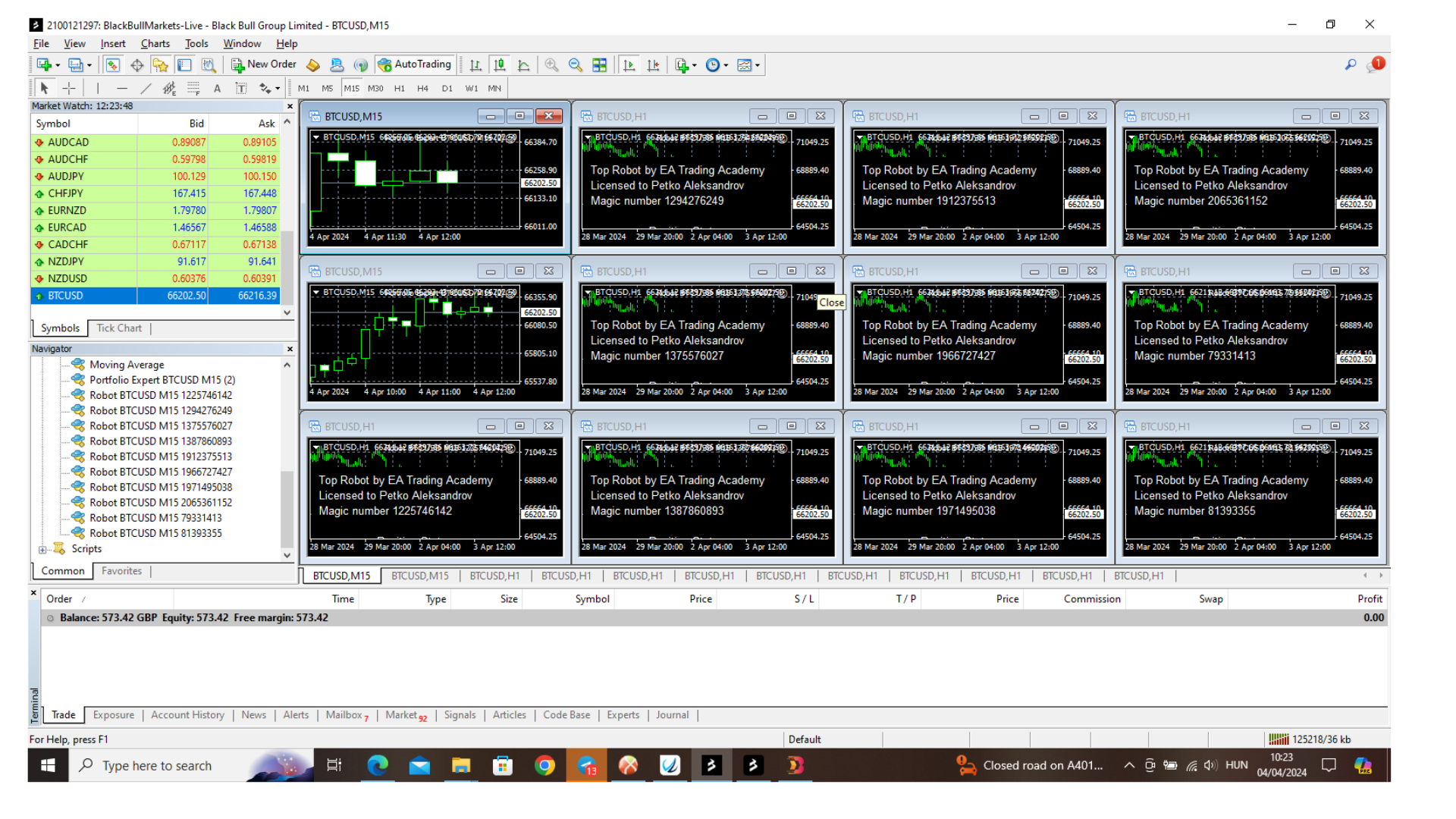Toggle the Terminal panel icon
1456x819 pixels.
184,65
